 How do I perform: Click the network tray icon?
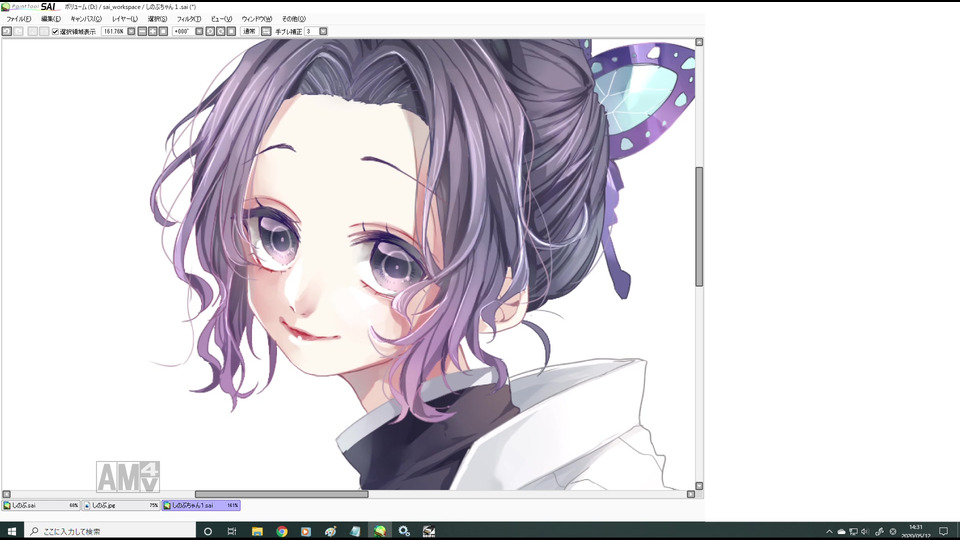coord(853,531)
